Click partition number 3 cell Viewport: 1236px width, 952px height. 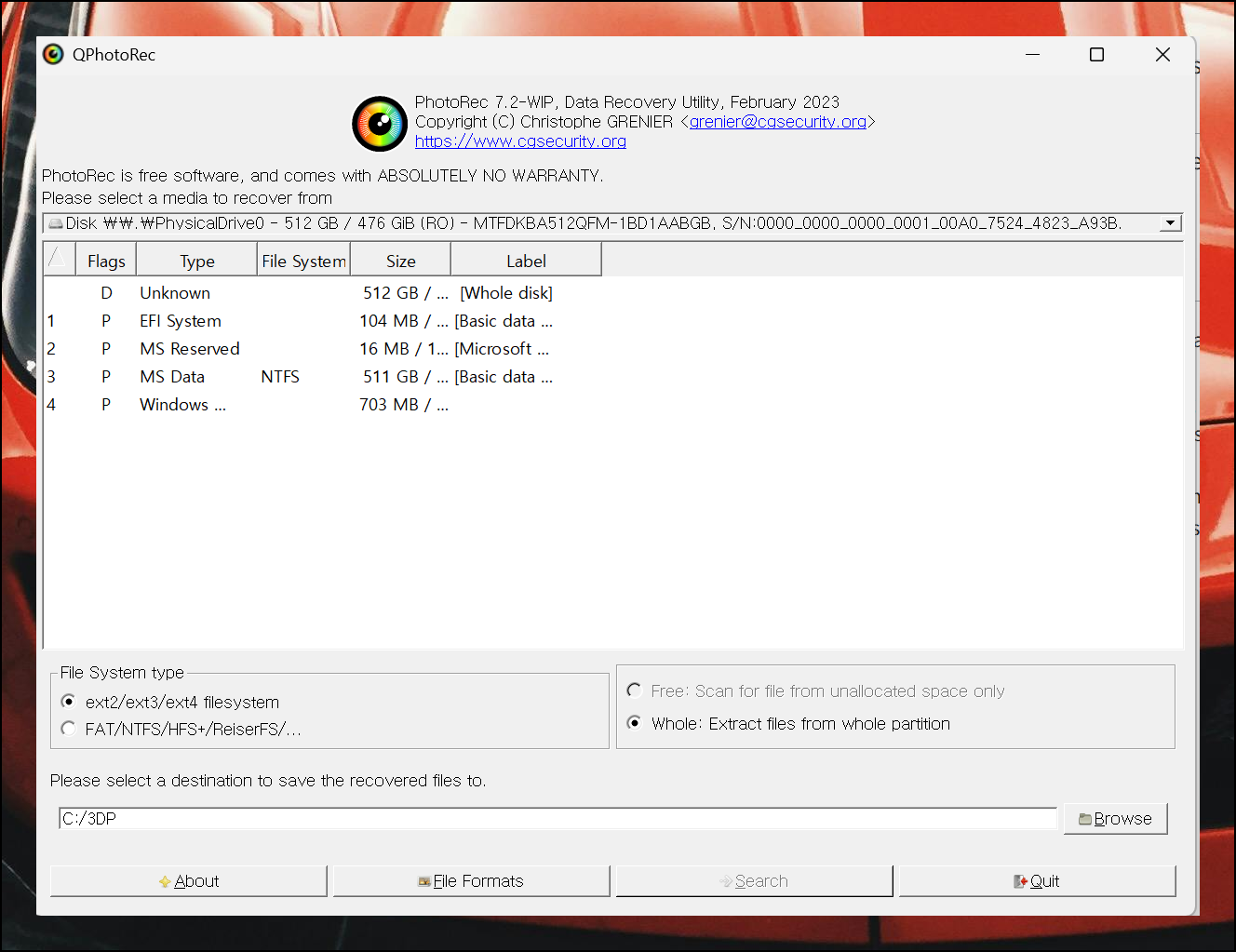point(51,377)
